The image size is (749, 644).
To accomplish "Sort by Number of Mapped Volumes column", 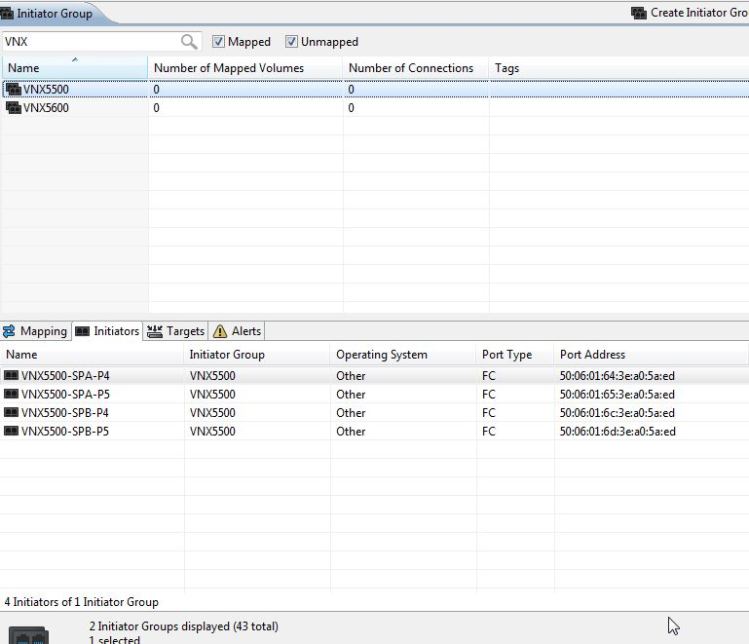I will [x=246, y=68].
